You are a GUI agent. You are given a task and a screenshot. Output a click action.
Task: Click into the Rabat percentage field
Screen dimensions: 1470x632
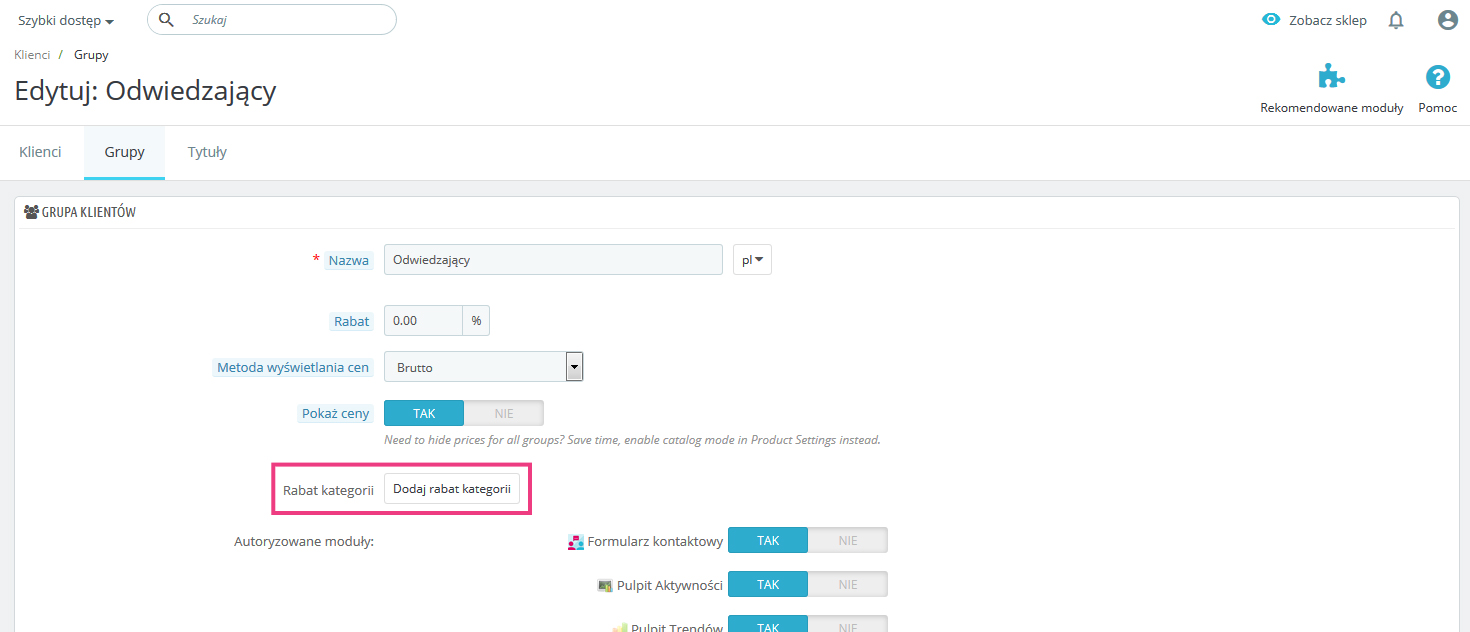[x=423, y=321]
